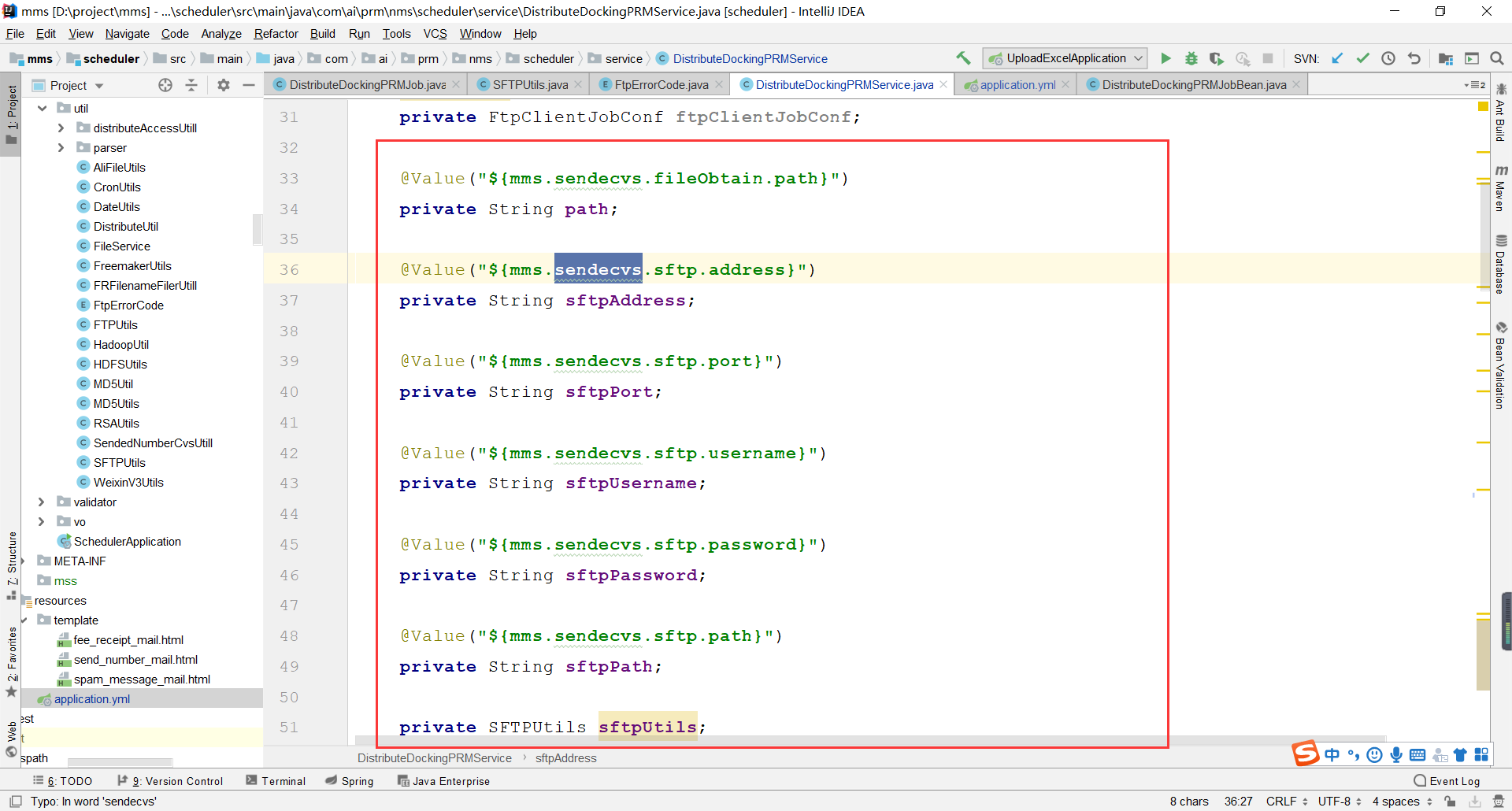Run with Coverage icon in toolbar
The image size is (1512, 811).
[1217, 58]
